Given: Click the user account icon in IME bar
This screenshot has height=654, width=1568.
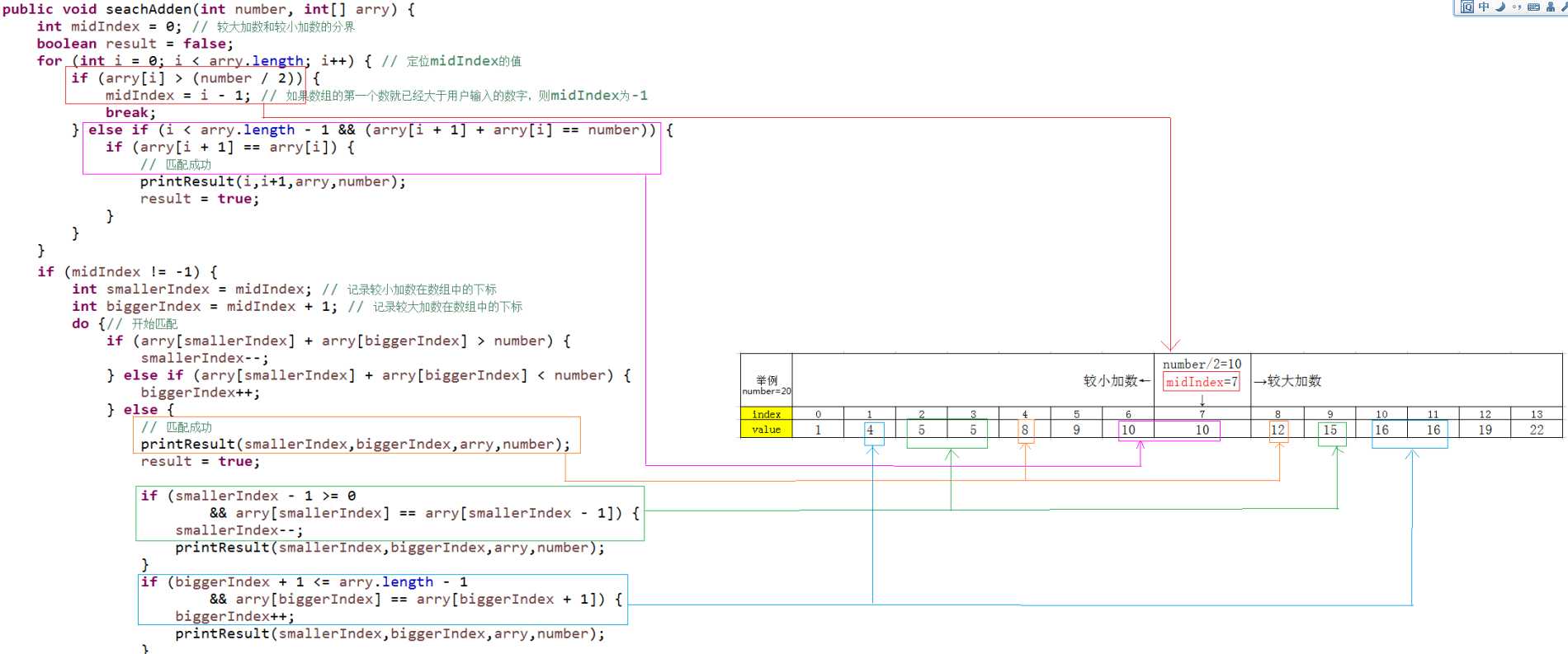Looking at the screenshot, I should 1550,7.
